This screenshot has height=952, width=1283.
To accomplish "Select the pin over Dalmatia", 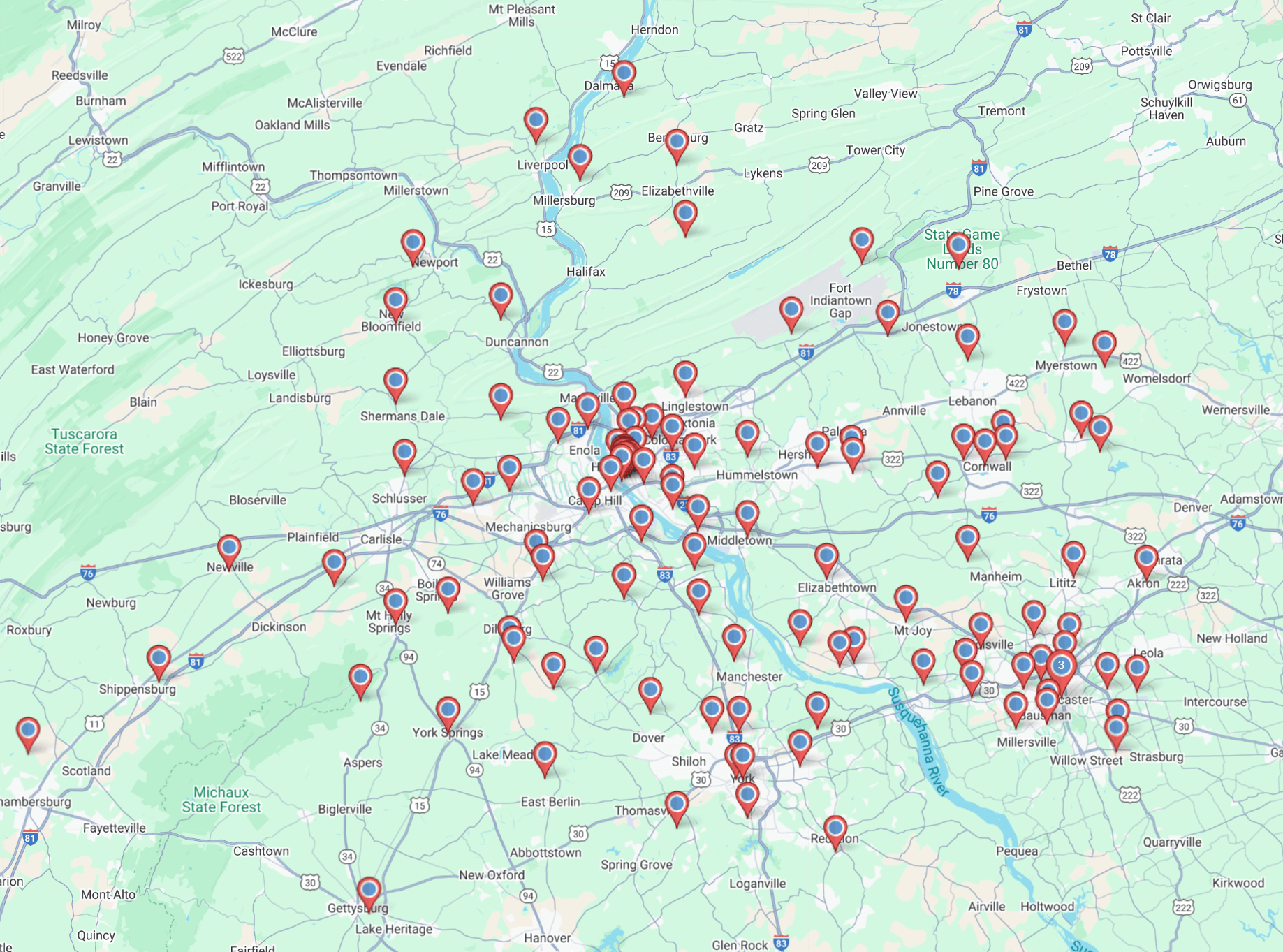I will pyautogui.click(x=624, y=73).
